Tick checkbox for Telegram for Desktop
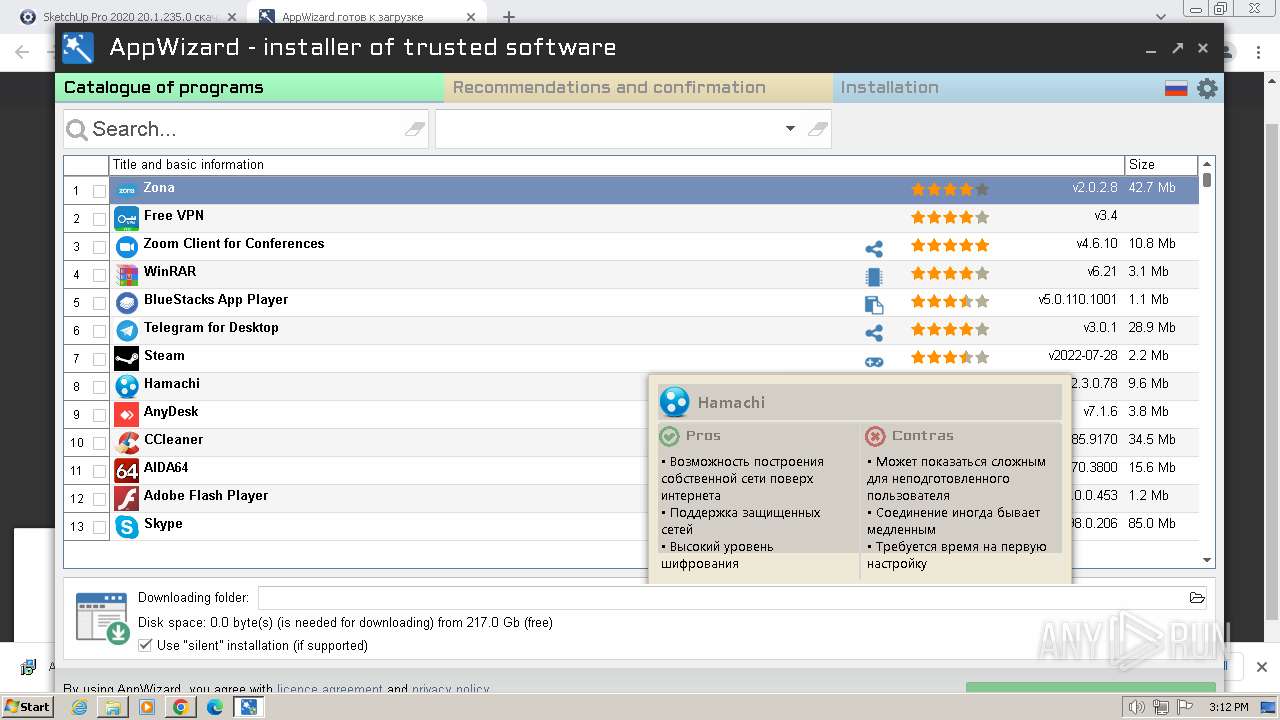This screenshot has width=1280, height=720. 99,331
